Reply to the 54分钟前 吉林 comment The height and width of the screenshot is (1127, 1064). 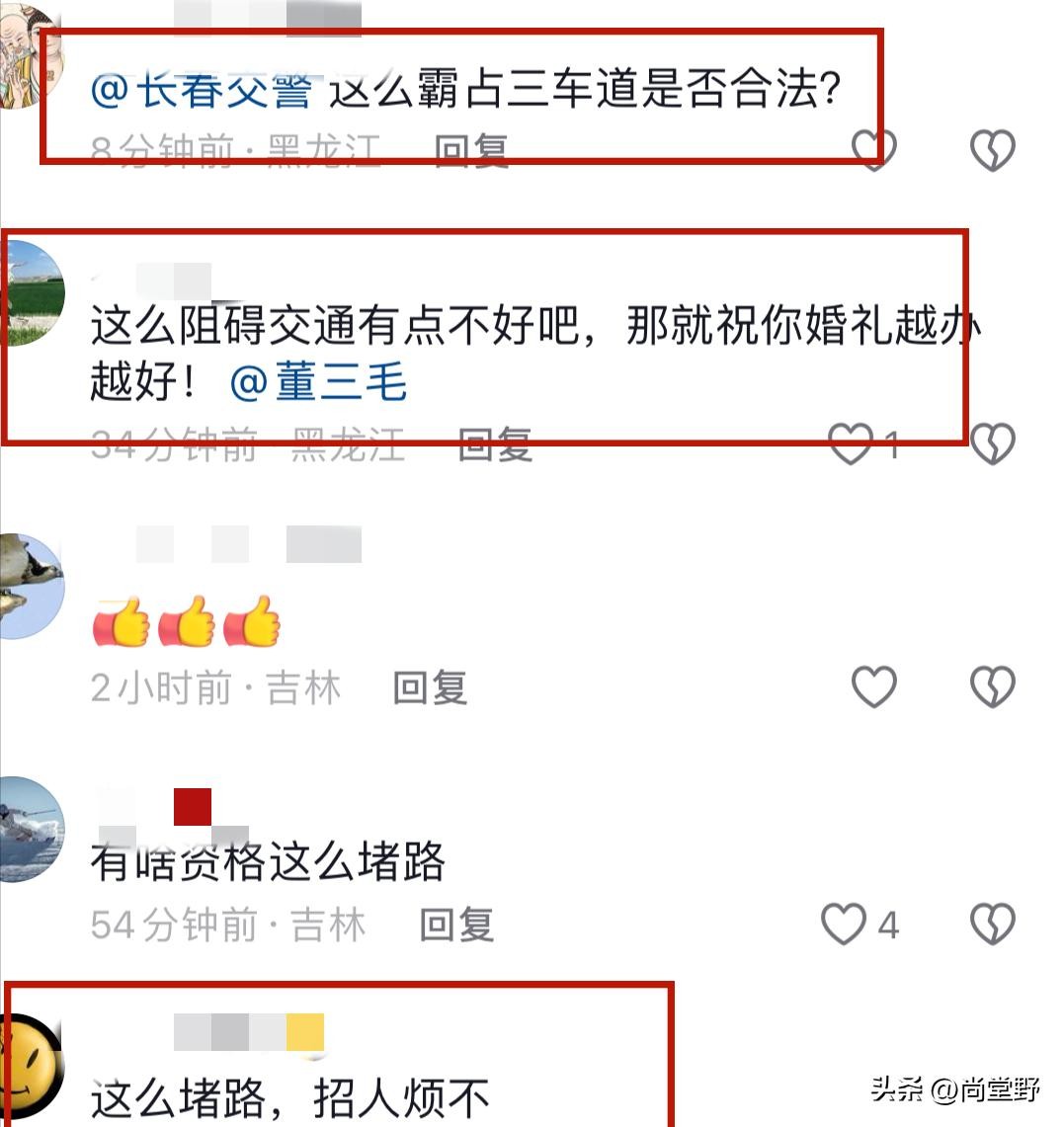(456, 925)
